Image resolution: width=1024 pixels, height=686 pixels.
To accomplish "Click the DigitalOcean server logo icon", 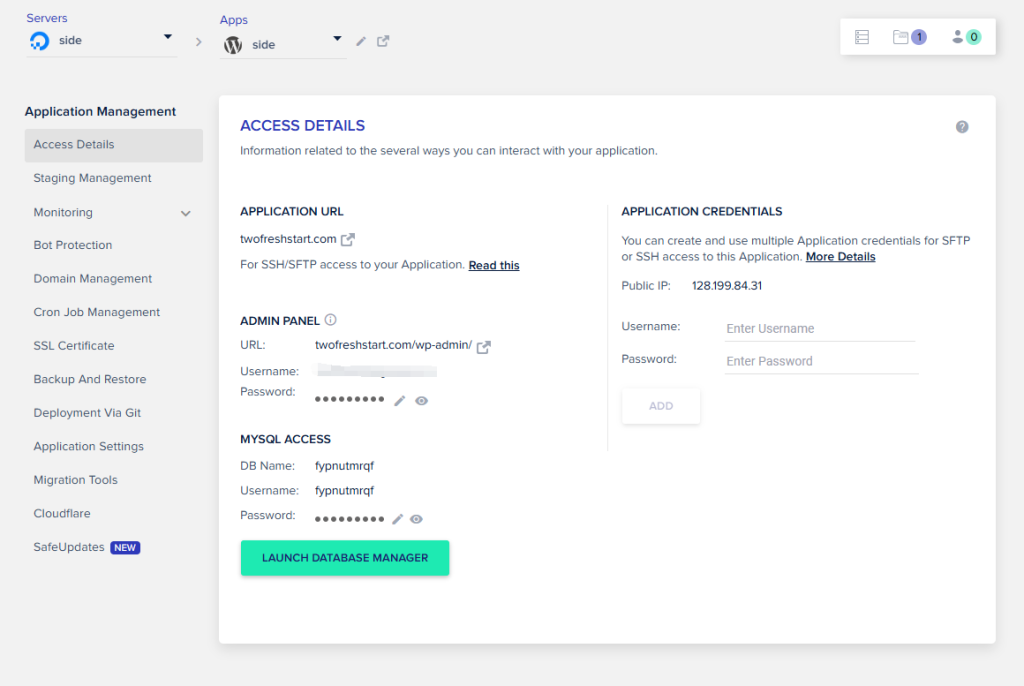I will (x=39, y=41).
